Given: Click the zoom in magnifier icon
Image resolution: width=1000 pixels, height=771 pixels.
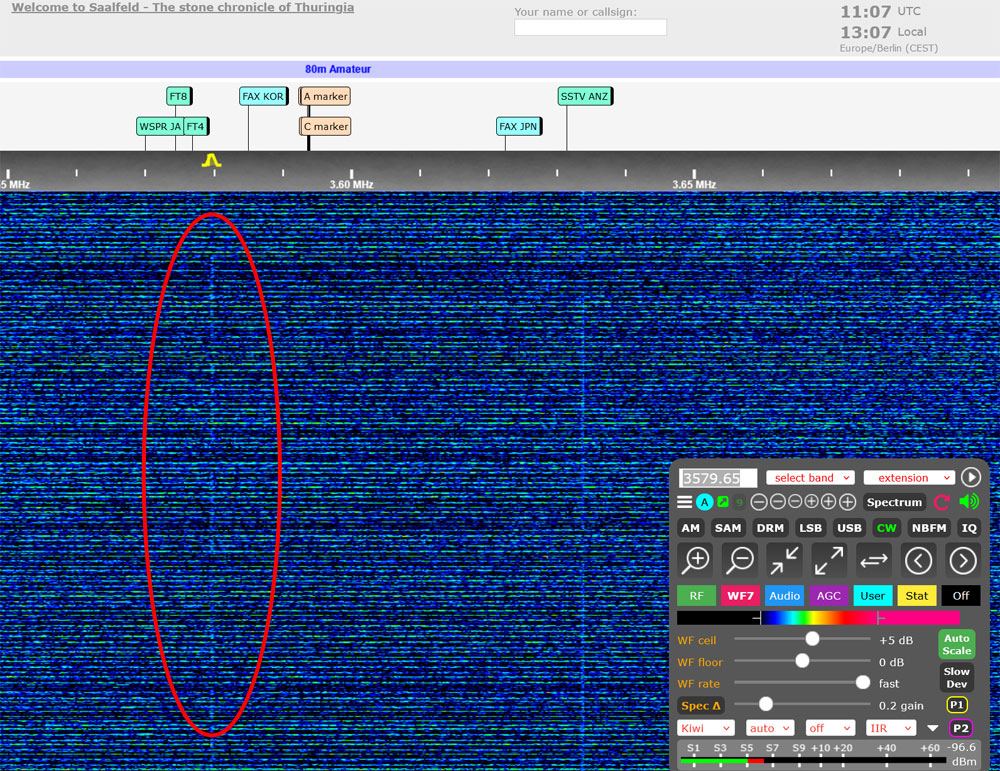Looking at the screenshot, I should 695,560.
